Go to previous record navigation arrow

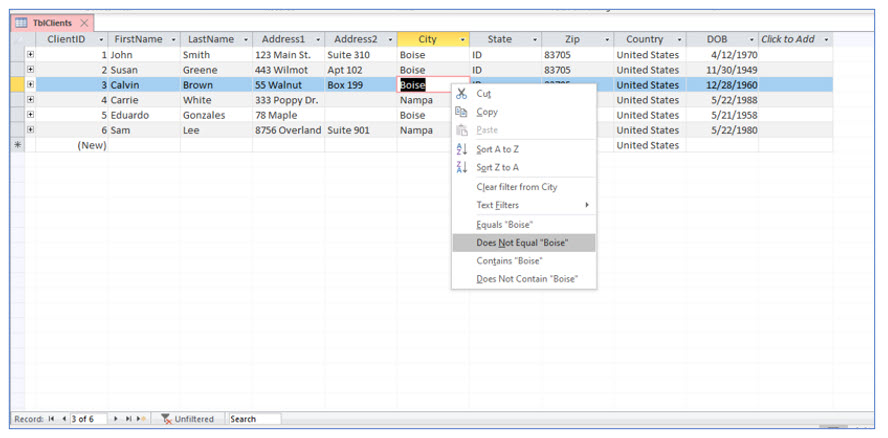[x=63, y=419]
